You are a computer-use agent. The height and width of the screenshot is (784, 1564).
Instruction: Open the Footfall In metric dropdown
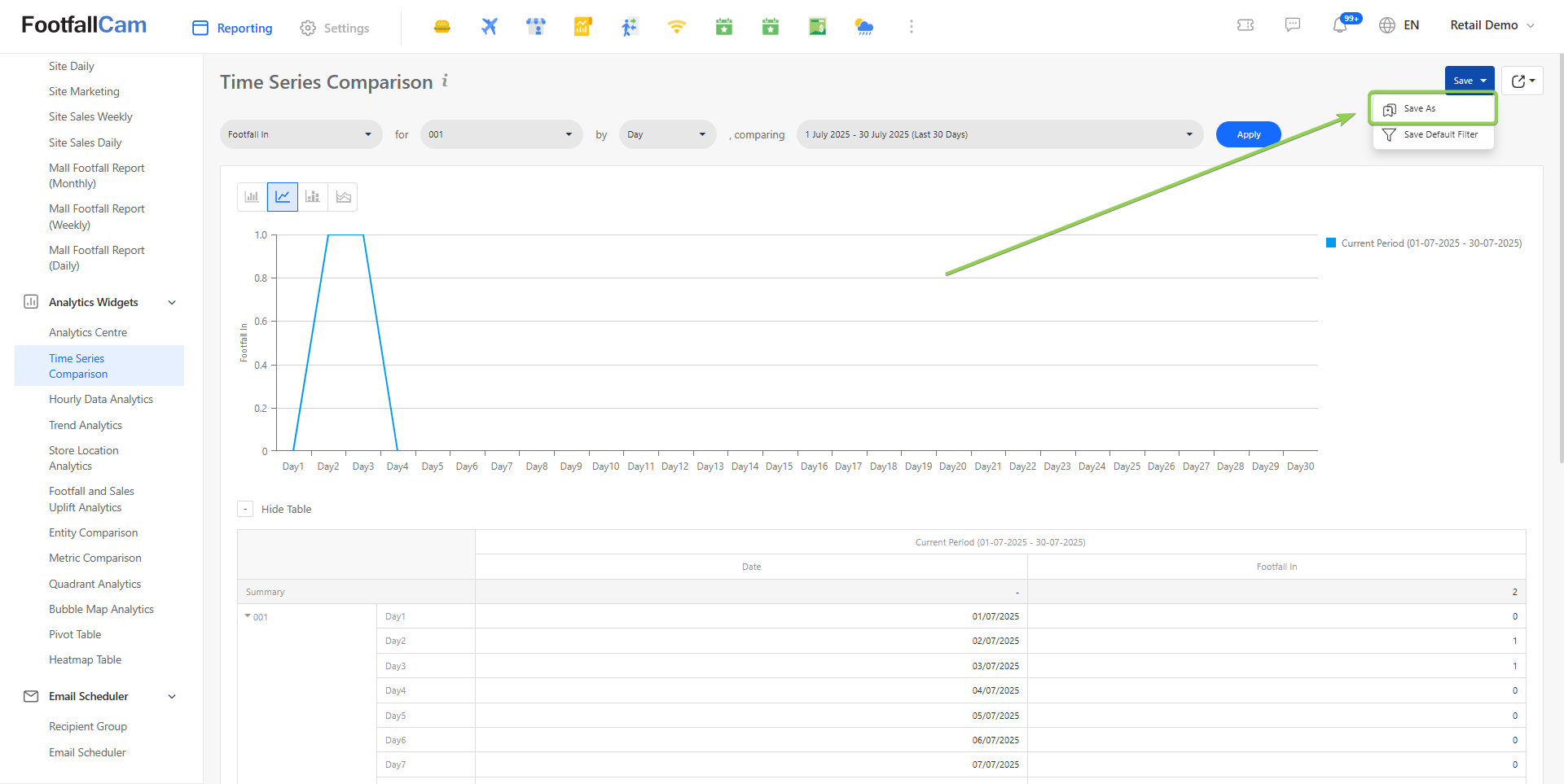301,134
